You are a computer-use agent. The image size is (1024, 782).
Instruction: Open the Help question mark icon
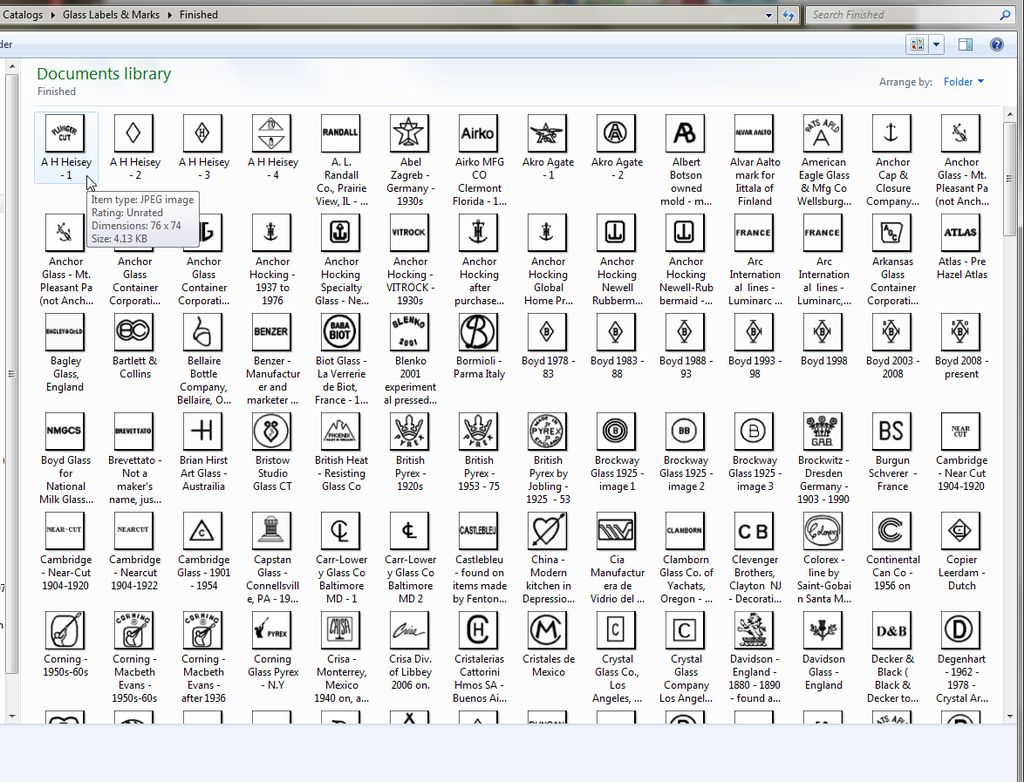[x=996, y=45]
